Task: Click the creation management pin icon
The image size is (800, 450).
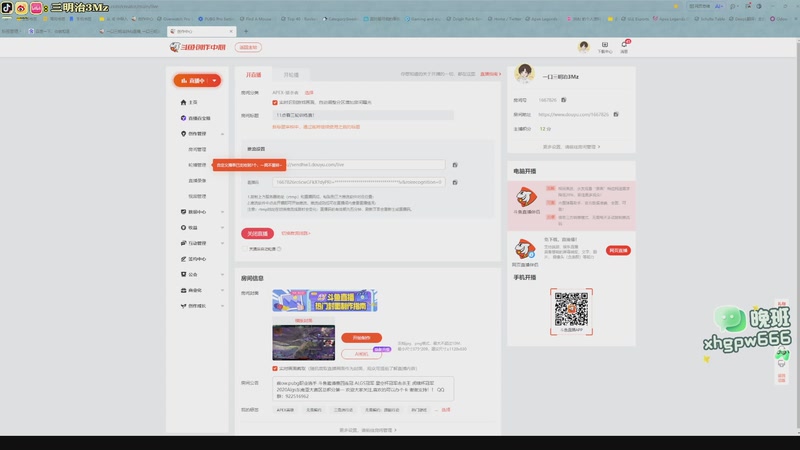Action: (x=183, y=134)
